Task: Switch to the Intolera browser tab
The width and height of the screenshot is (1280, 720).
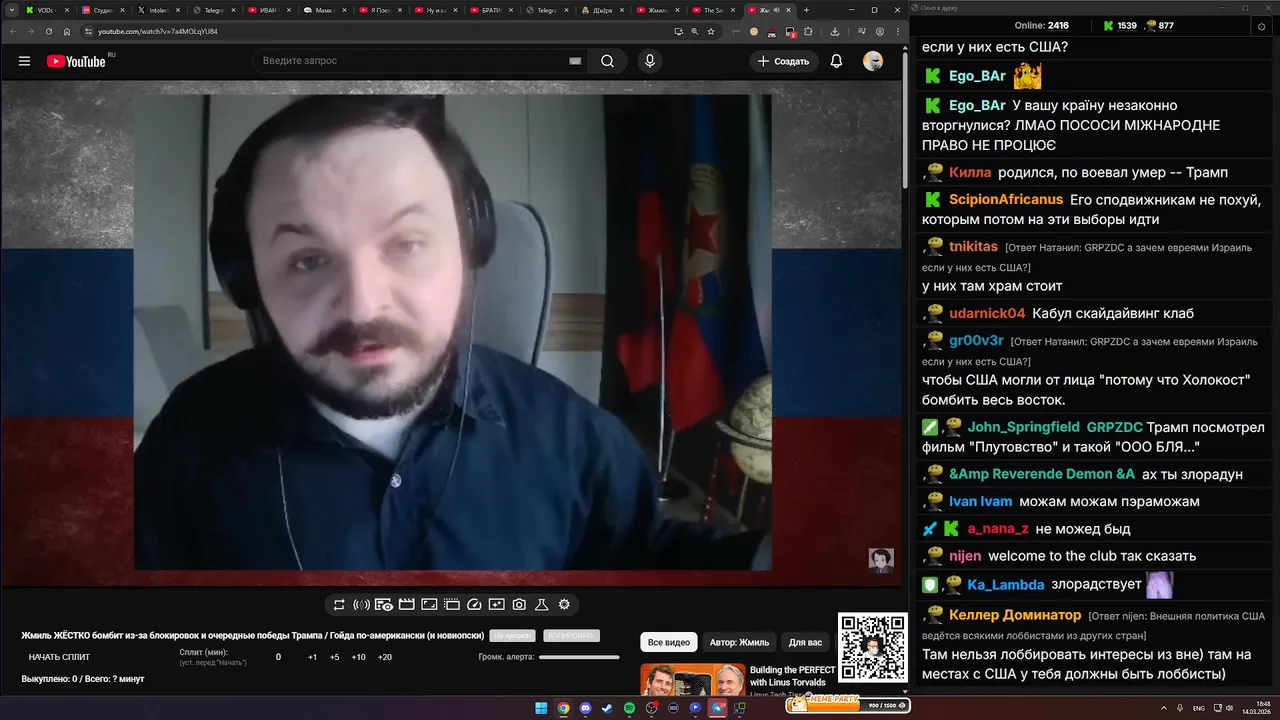Action: point(158,10)
